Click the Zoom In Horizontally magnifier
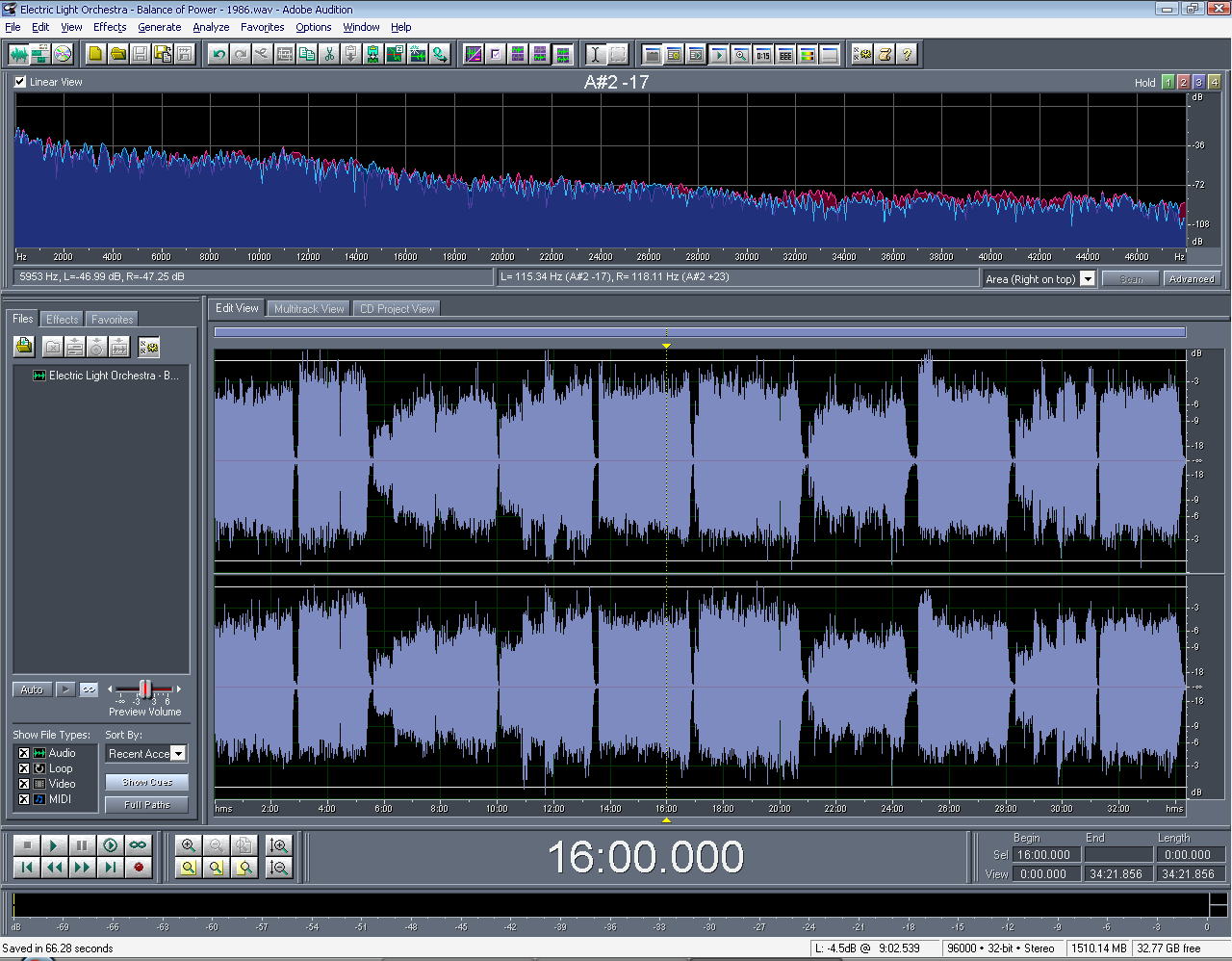 [189, 845]
